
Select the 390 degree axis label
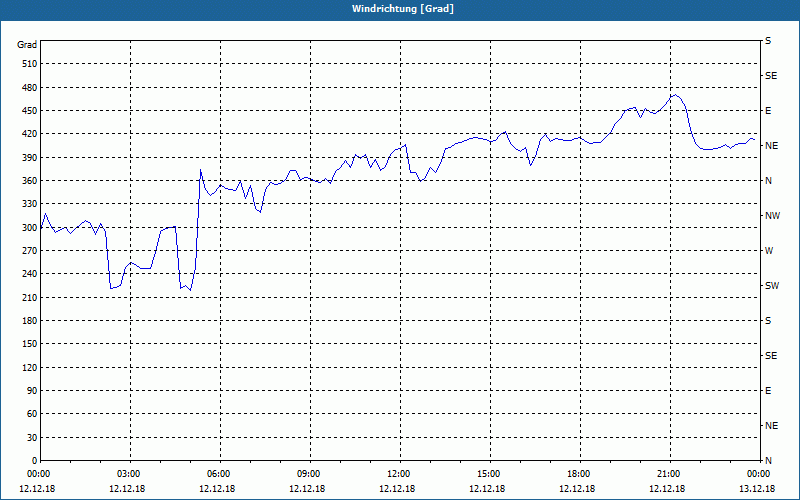(30, 157)
